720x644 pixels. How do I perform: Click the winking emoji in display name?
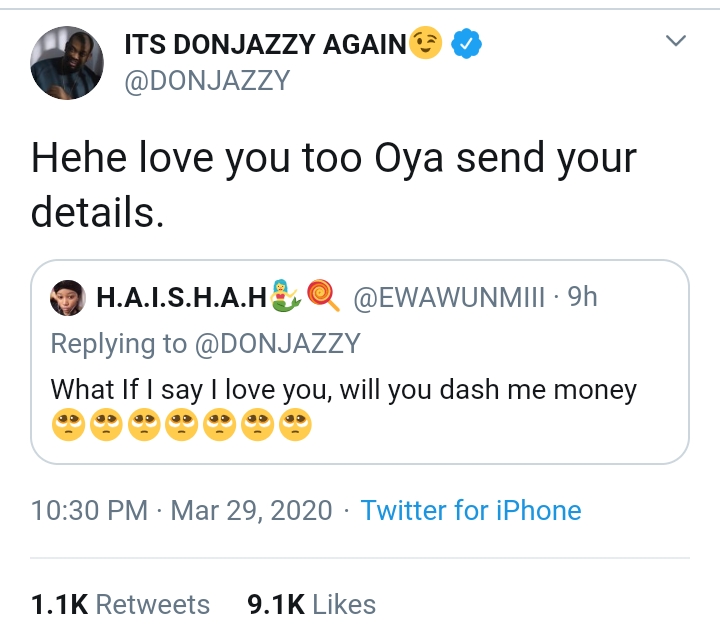pyautogui.click(x=427, y=43)
